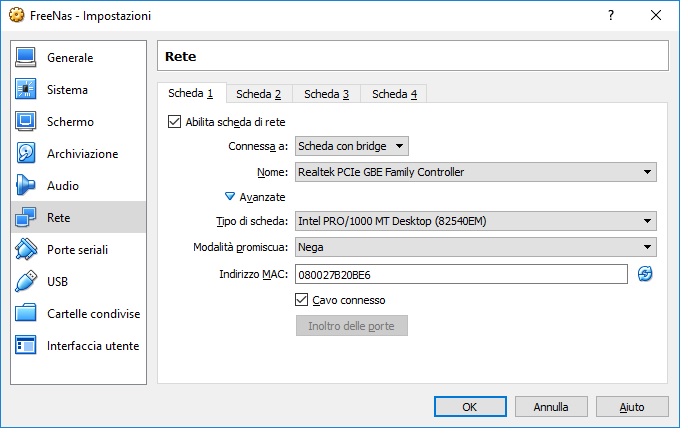Uncheck the Cavo connesso checkbox
The image size is (688, 436).
(301, 300)
